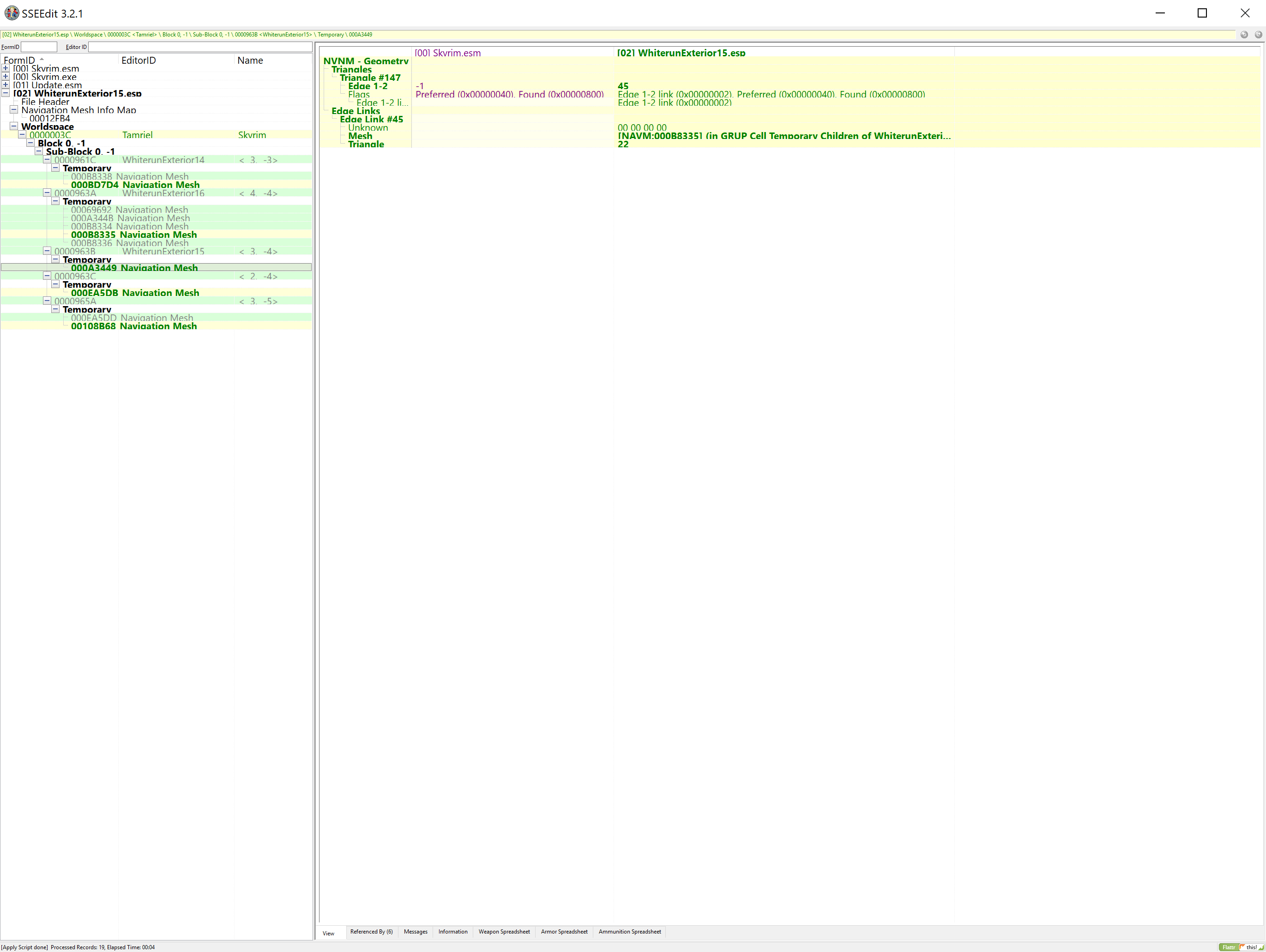1266x952 pixels.
Task: Collapse the Navigation Mesh Info Map node
Action: click(x=14, y=109)
